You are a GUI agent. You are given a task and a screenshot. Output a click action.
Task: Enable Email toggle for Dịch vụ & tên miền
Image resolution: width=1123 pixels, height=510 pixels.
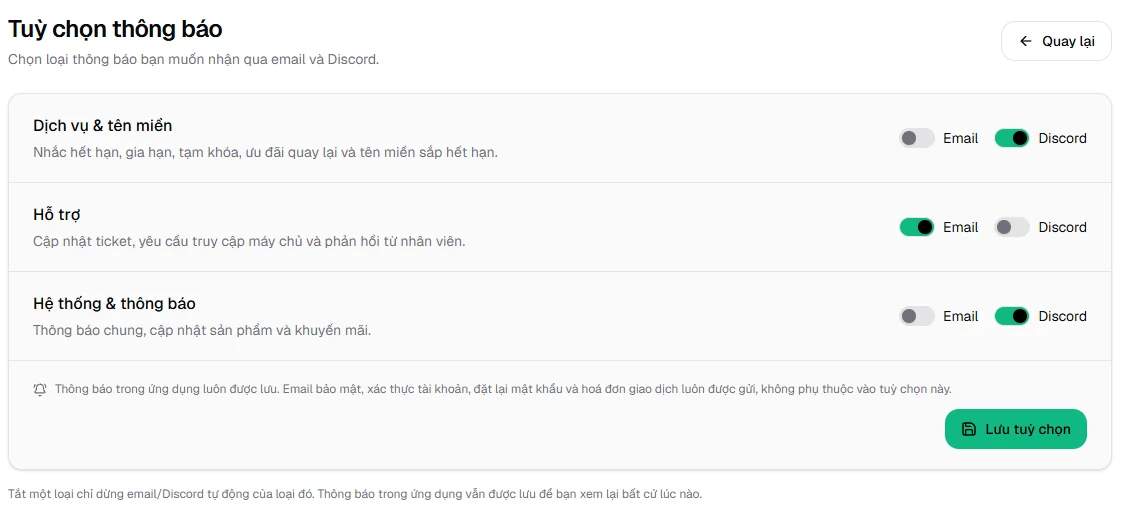coord(917,138)
